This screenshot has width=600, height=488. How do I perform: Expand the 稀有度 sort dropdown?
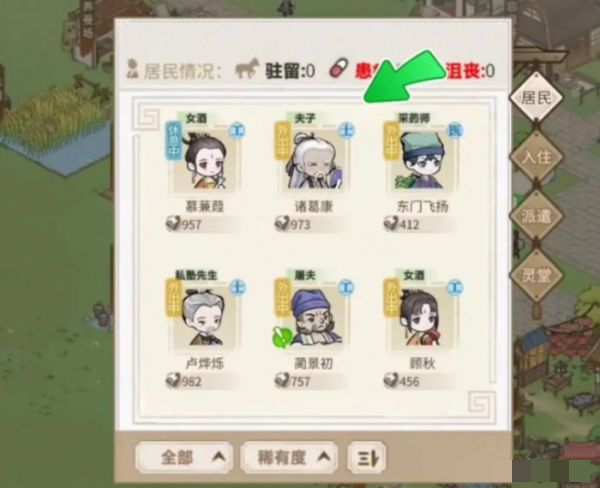[289, 457]
